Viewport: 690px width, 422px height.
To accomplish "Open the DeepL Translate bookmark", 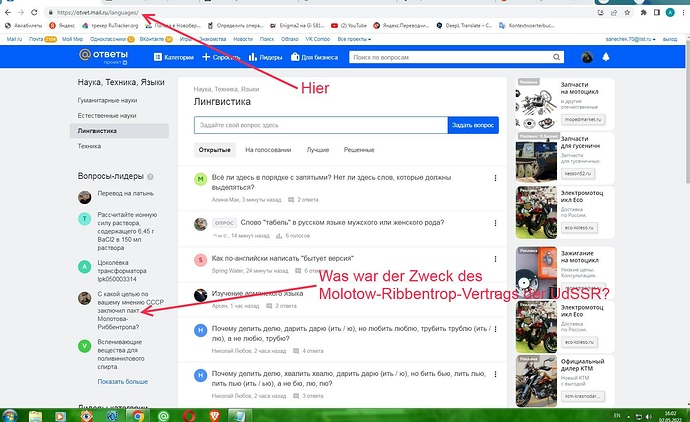I will [464, 26].
